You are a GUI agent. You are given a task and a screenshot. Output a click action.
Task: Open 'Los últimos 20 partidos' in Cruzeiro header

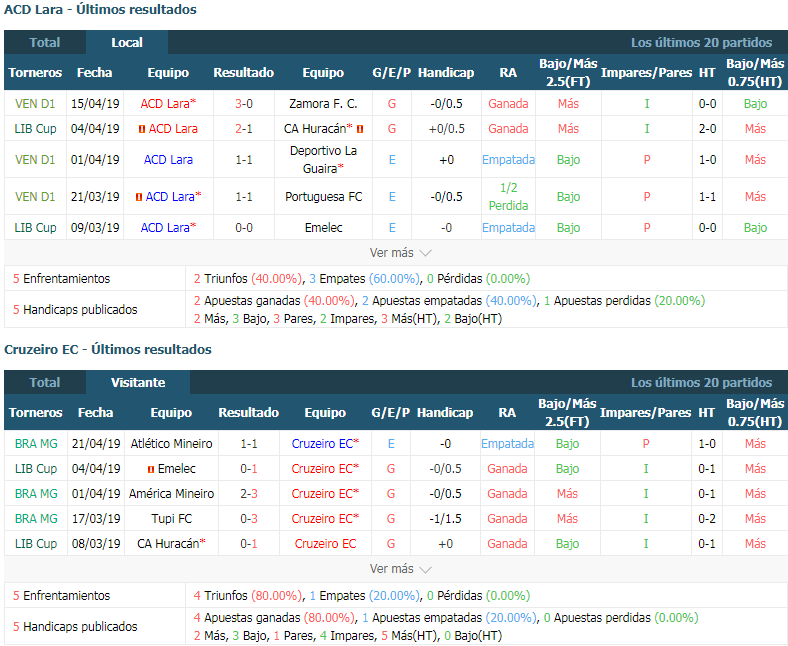(x=701, y=383)
